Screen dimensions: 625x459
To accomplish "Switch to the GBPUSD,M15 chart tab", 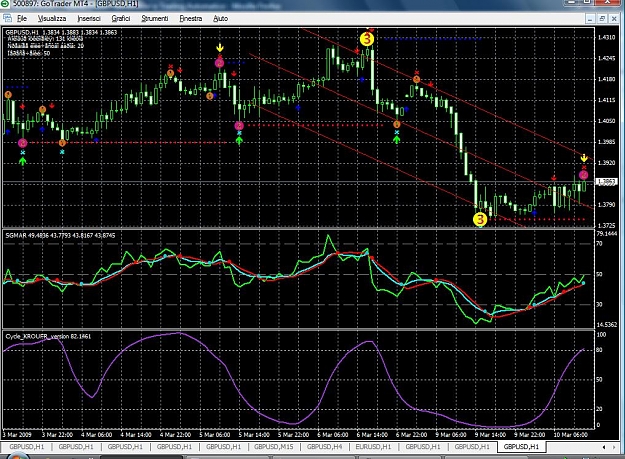I will tap(273, 447).
